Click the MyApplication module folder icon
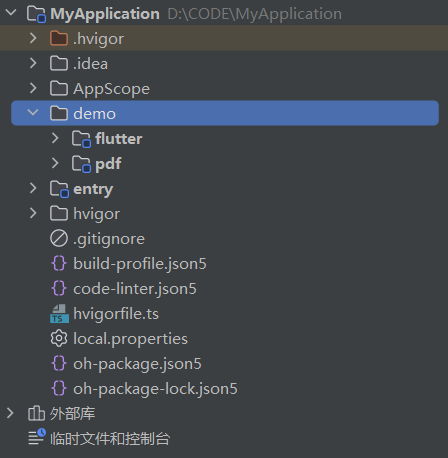Image resolution: width=448 pixels, height=458 pixels. [x=36, y=14]
